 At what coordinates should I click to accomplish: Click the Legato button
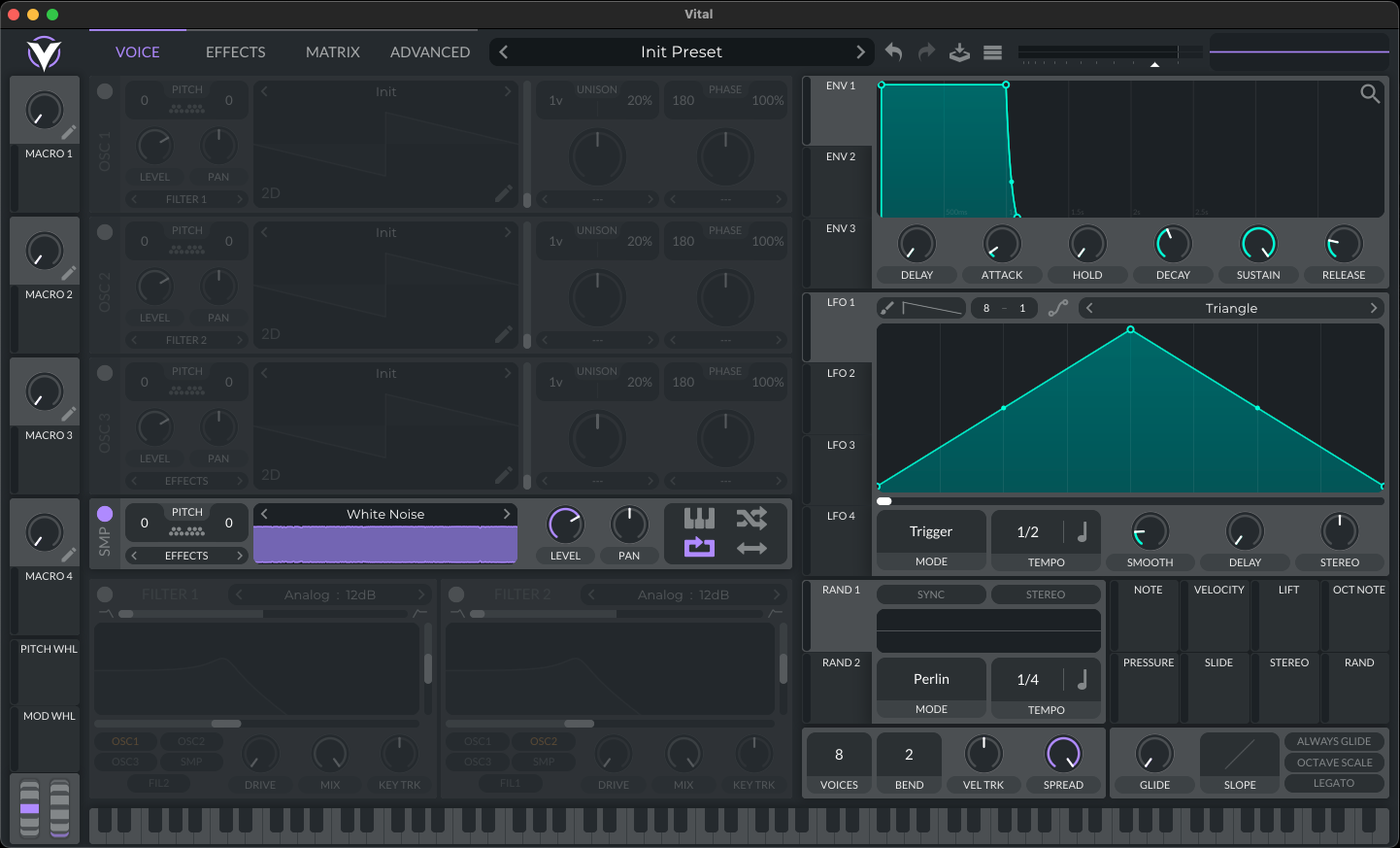1334,783
